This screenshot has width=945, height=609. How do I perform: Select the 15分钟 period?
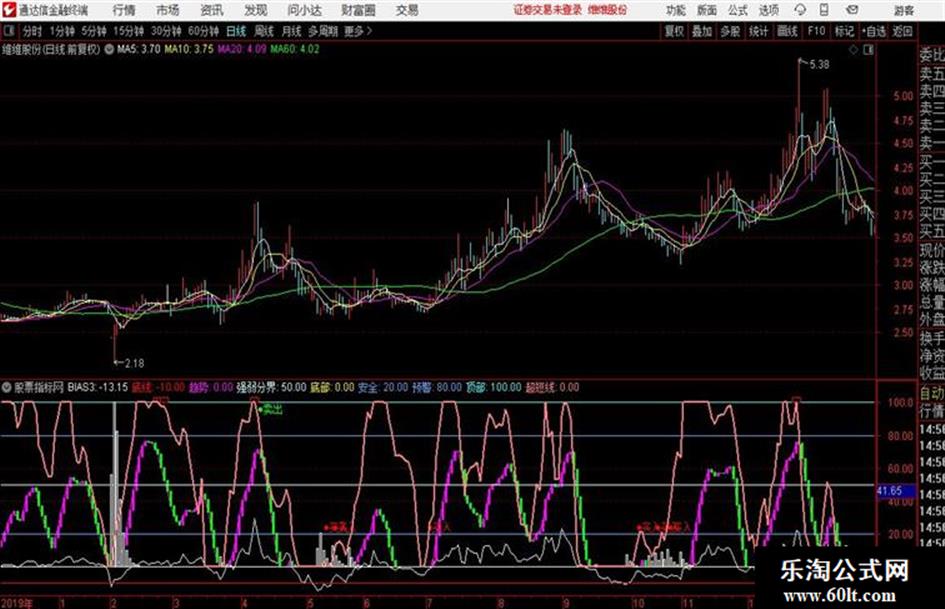click(128, 31)
